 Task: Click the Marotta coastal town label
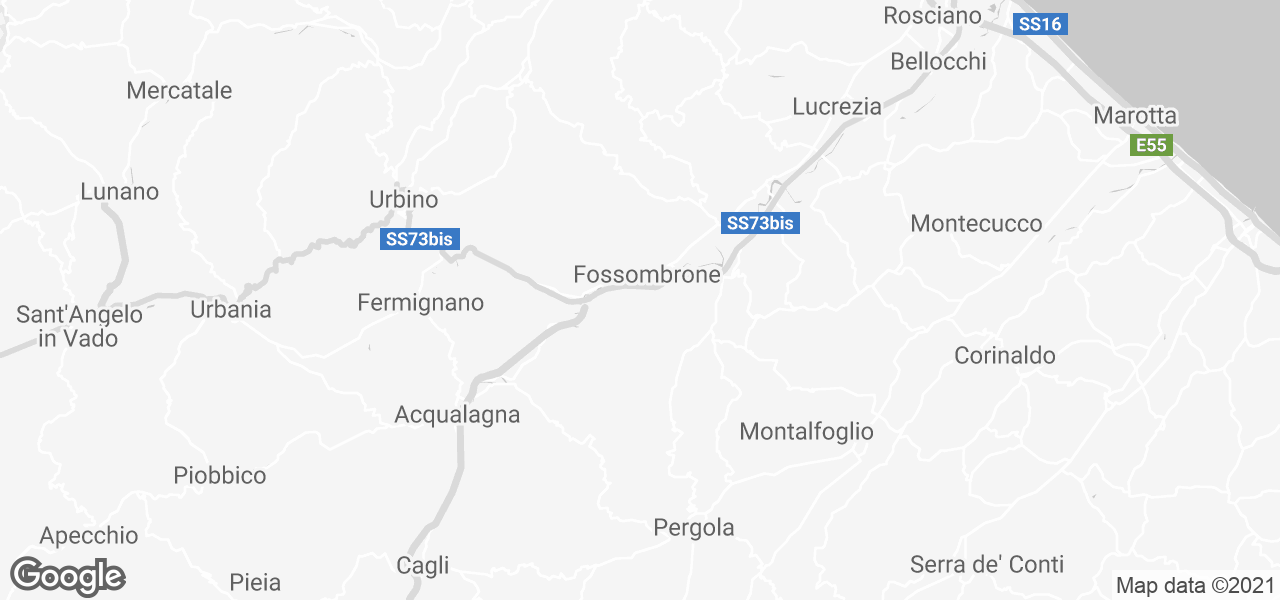click(1136, 116)
